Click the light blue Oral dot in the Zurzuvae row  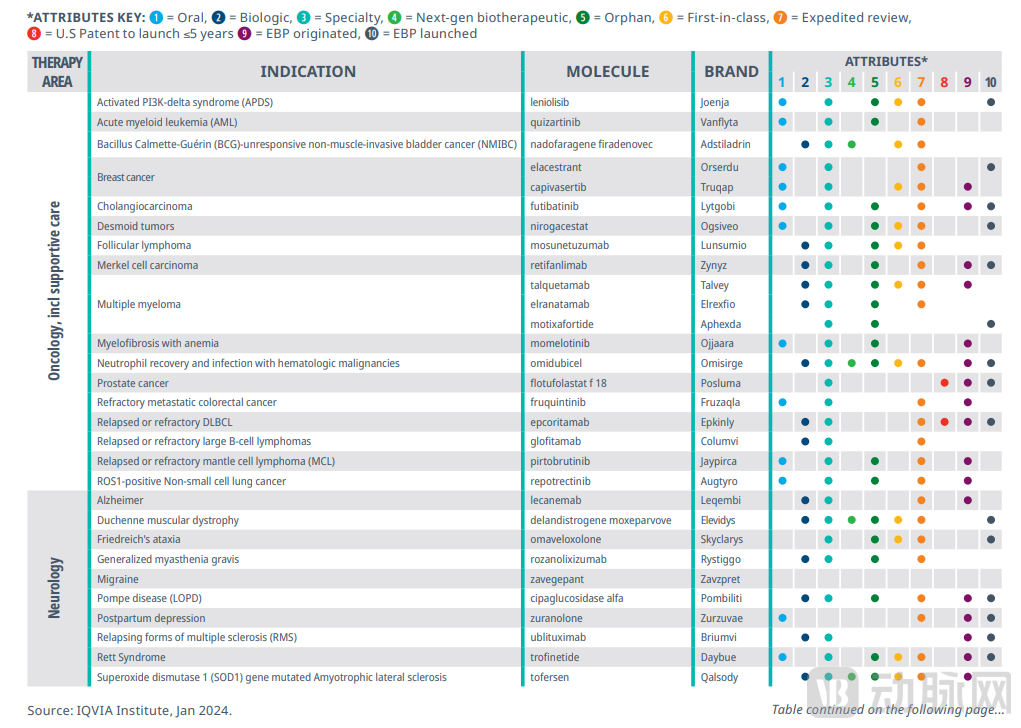pyautogui.click(x=783, y=618)
